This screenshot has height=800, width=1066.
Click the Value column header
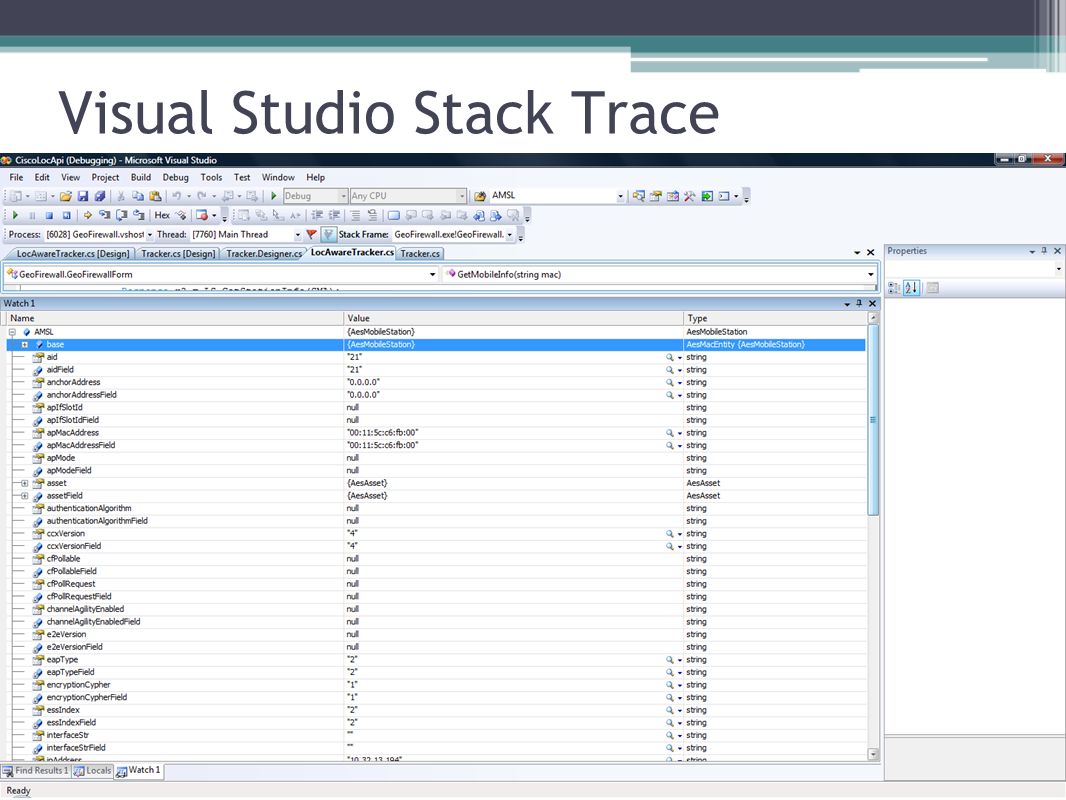pos(513,318)
